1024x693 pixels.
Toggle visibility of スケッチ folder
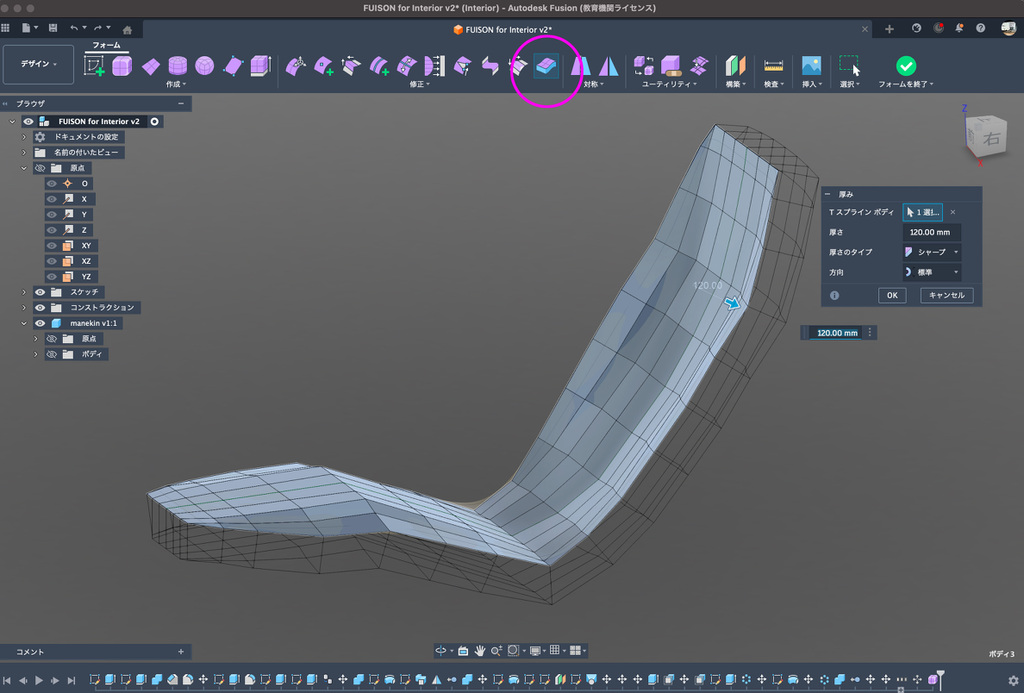(40, 292)
